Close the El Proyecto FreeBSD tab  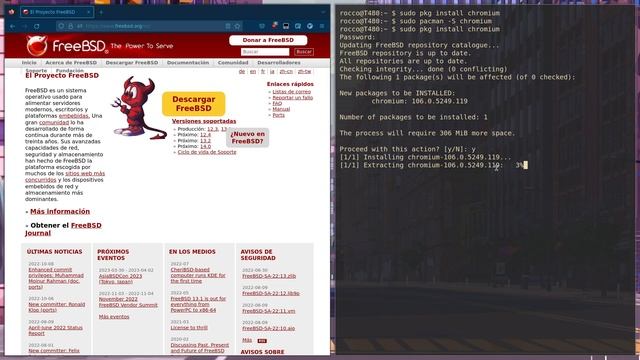click(89, 12)
